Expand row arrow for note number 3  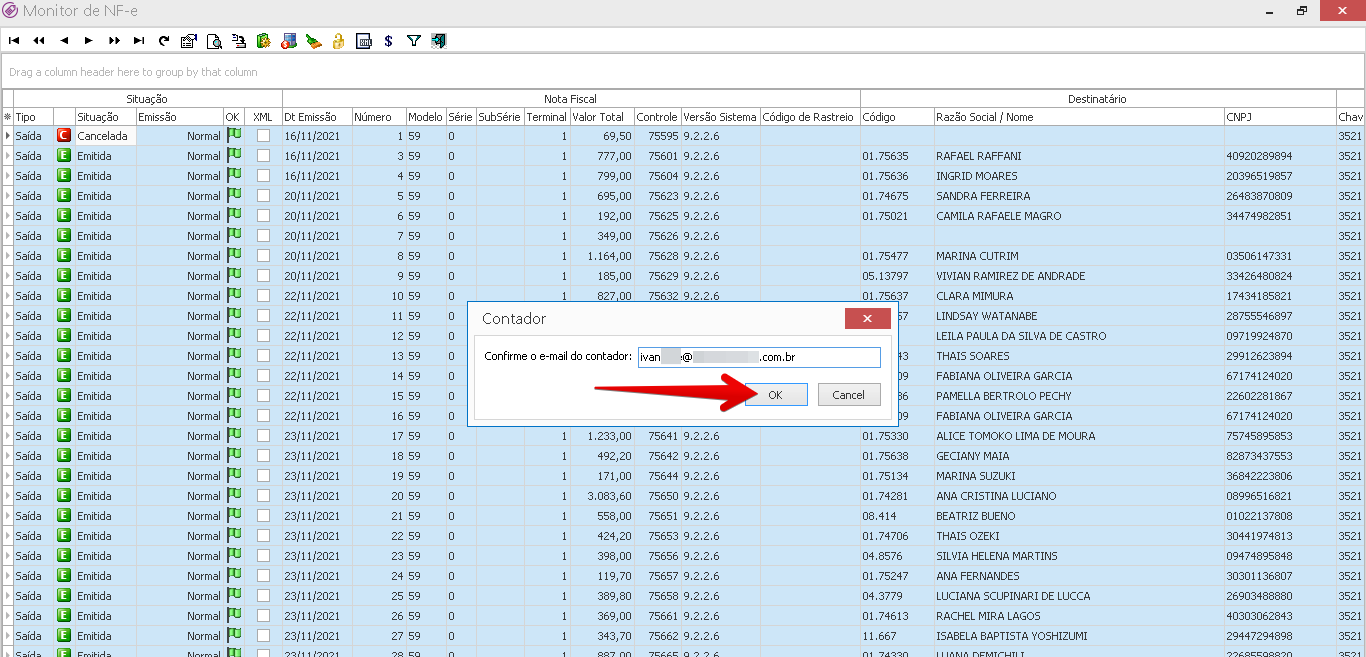[x=8, y=156]
